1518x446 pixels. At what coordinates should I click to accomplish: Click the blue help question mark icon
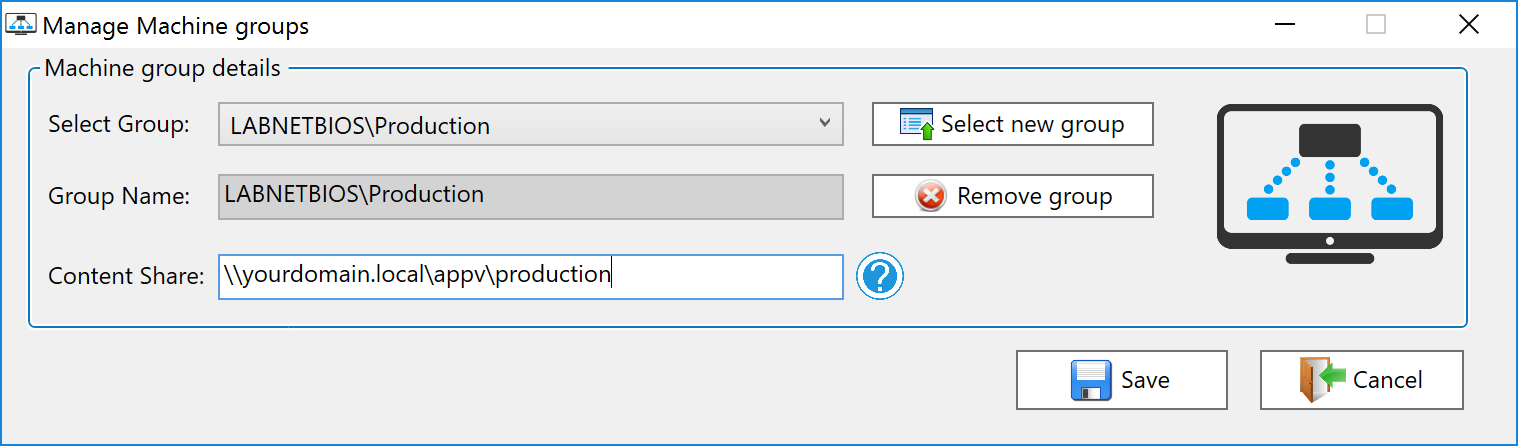coord(880,276)
